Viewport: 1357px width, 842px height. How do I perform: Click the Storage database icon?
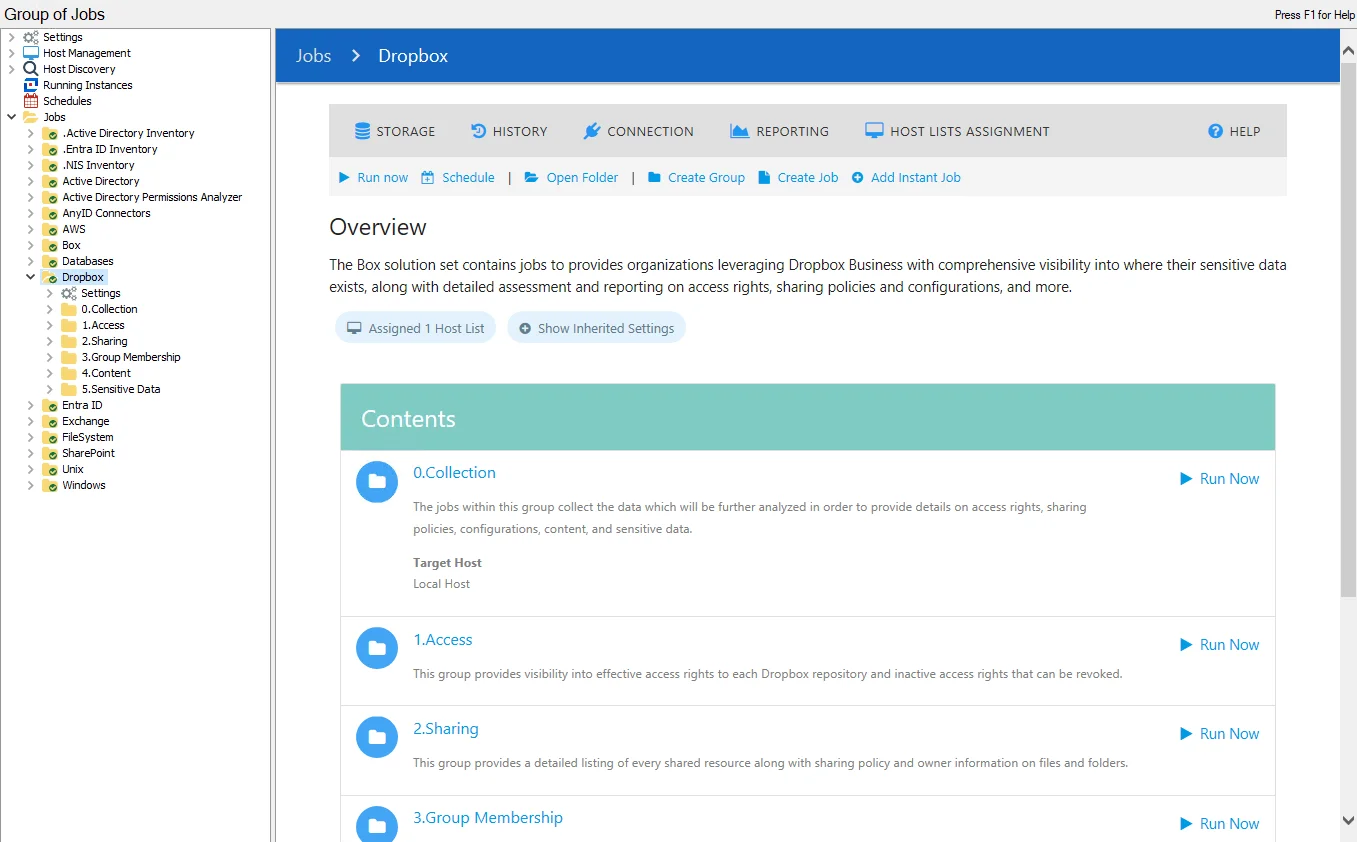coord(362,131)
